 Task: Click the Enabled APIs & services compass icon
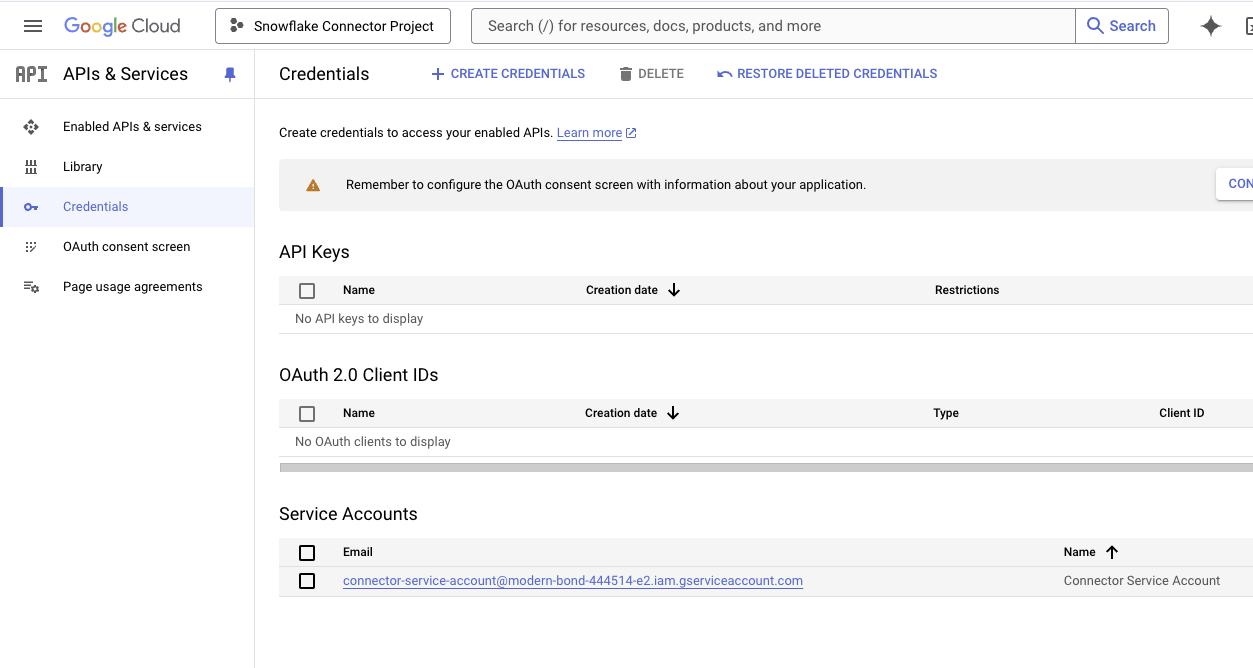32,126
